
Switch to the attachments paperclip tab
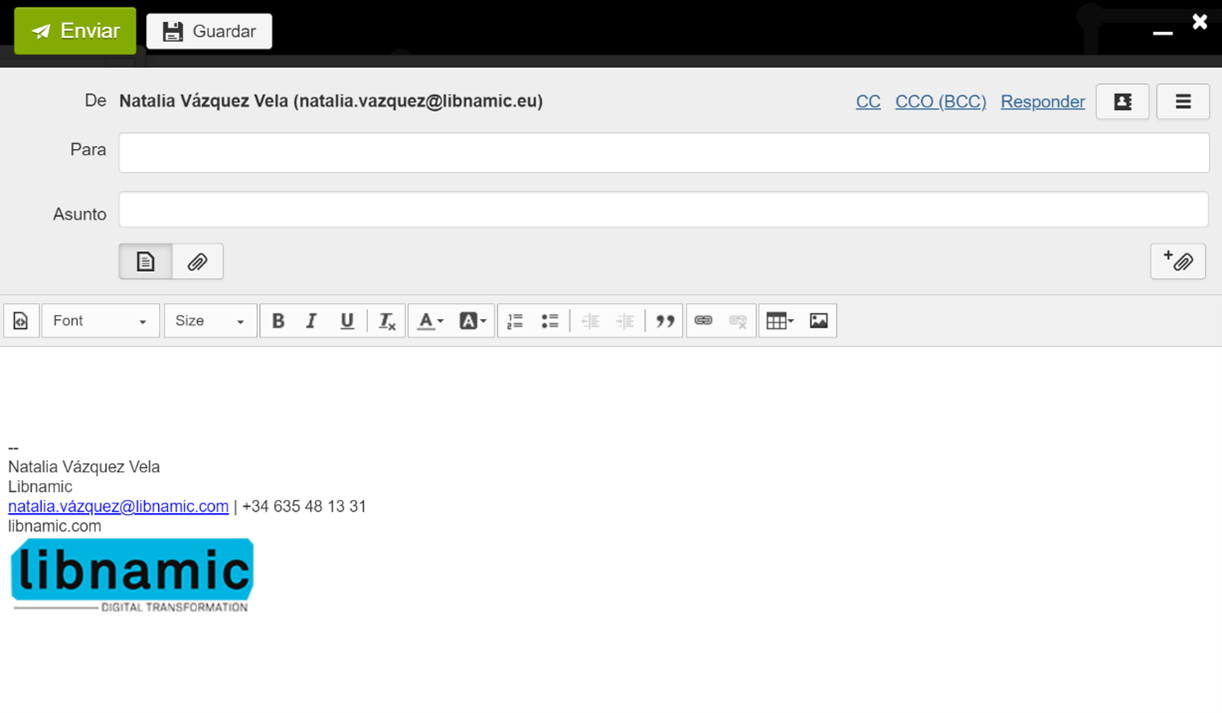coord(197,262)
